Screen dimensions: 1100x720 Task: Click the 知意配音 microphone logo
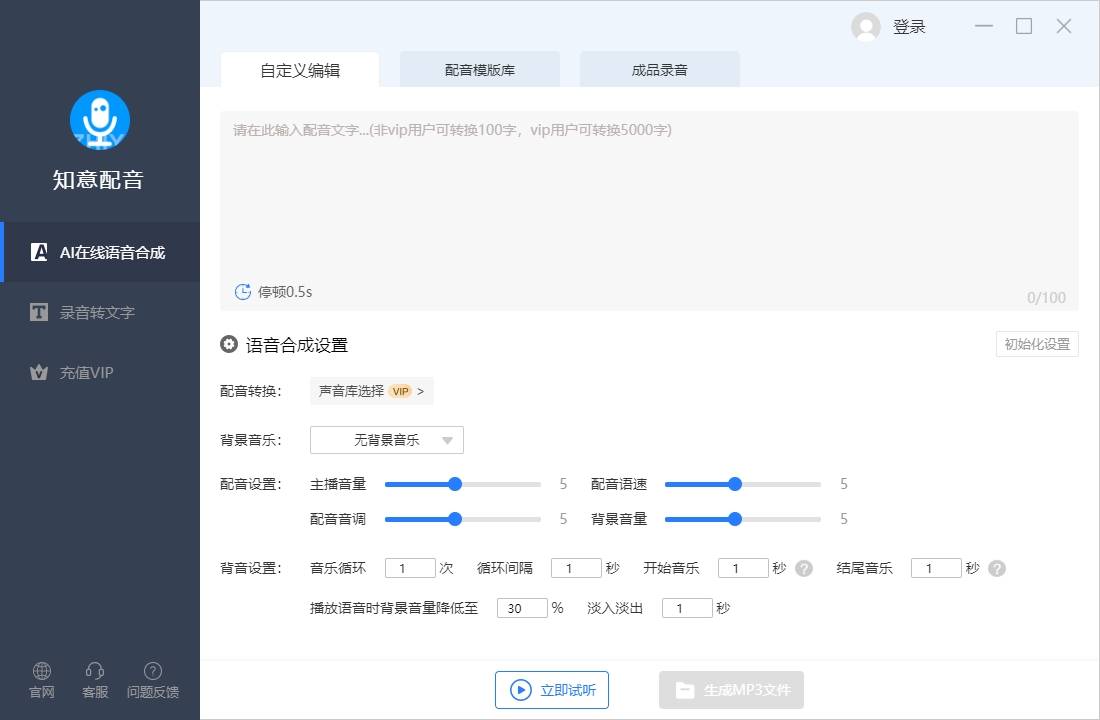coord(100,120)
